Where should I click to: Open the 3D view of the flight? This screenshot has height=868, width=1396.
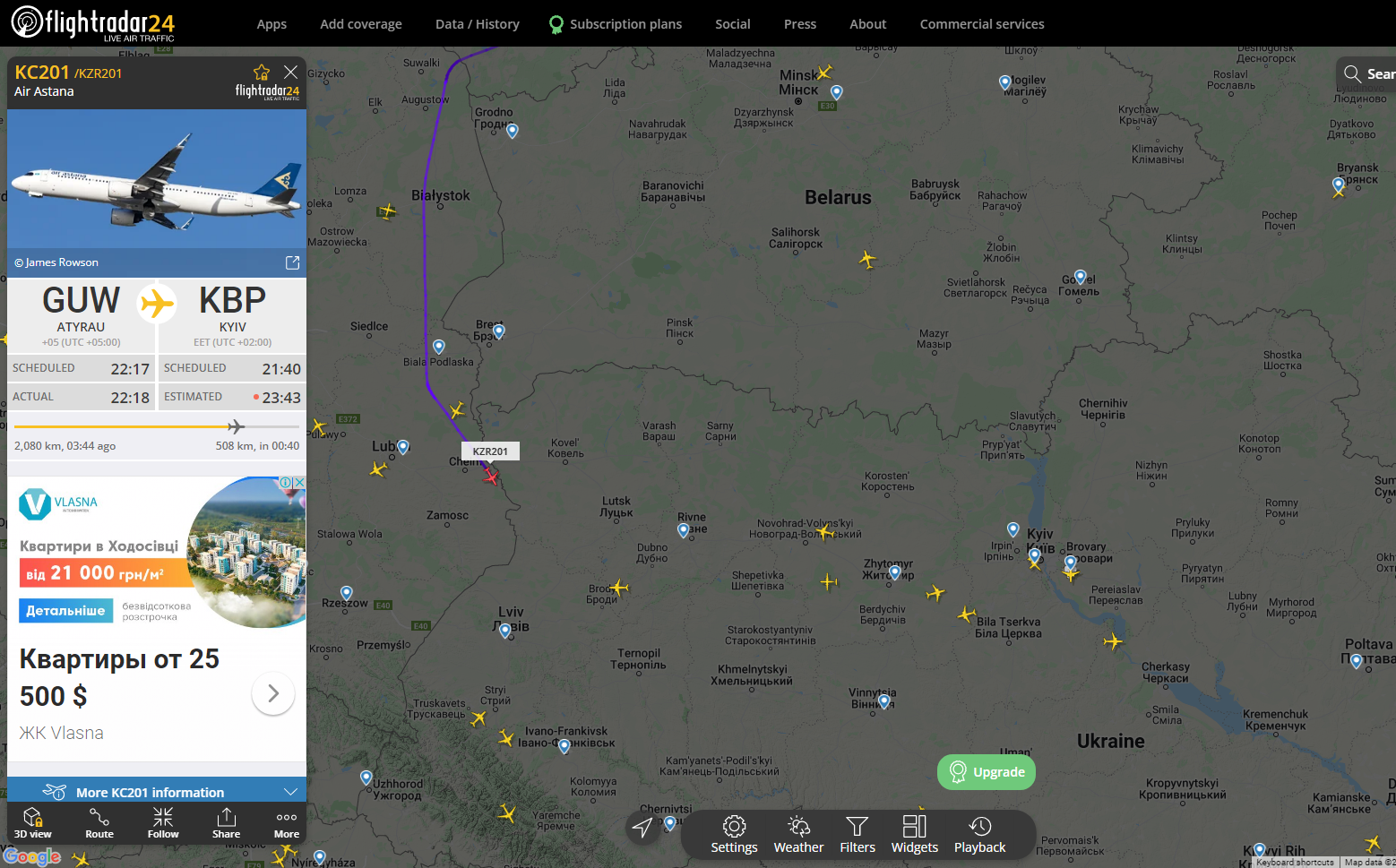[32, 822]
